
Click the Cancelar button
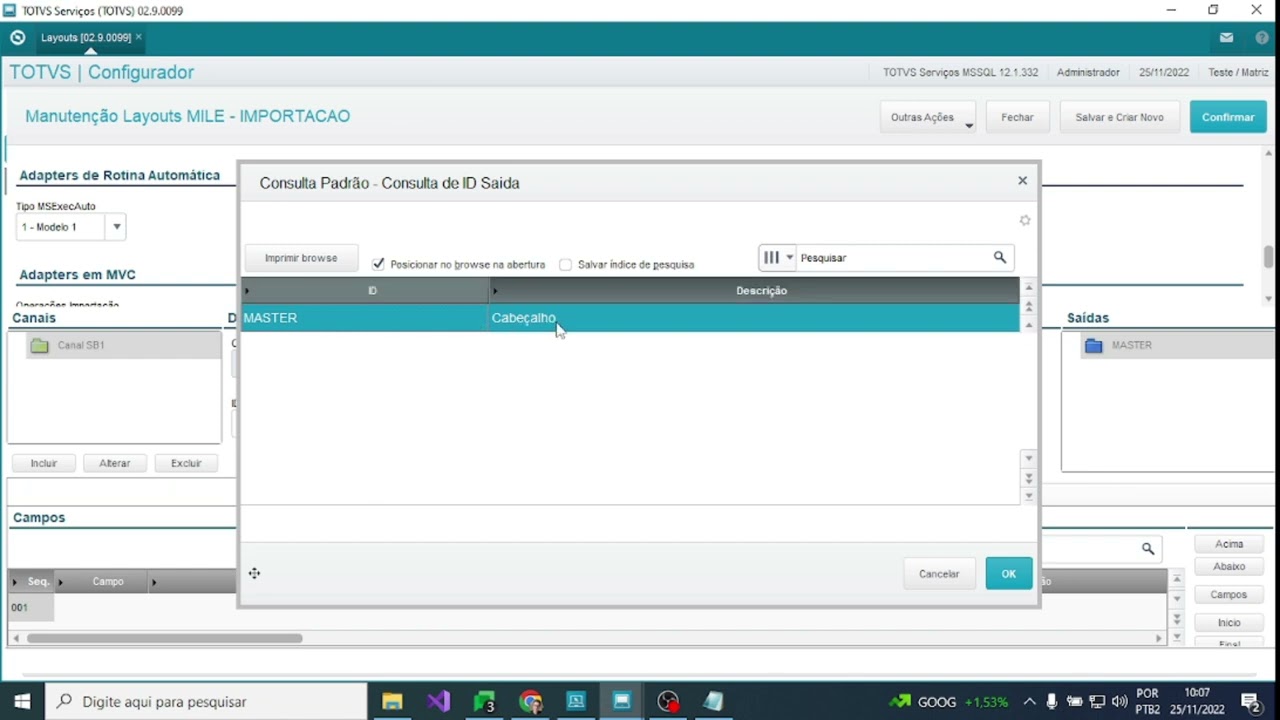click(x=939, y=573)
